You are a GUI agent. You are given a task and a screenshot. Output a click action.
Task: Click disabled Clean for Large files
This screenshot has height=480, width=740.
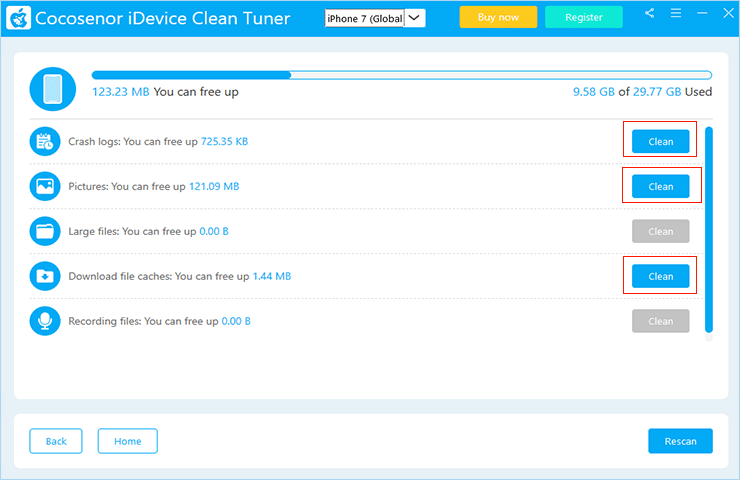click(x=661, y=231)
